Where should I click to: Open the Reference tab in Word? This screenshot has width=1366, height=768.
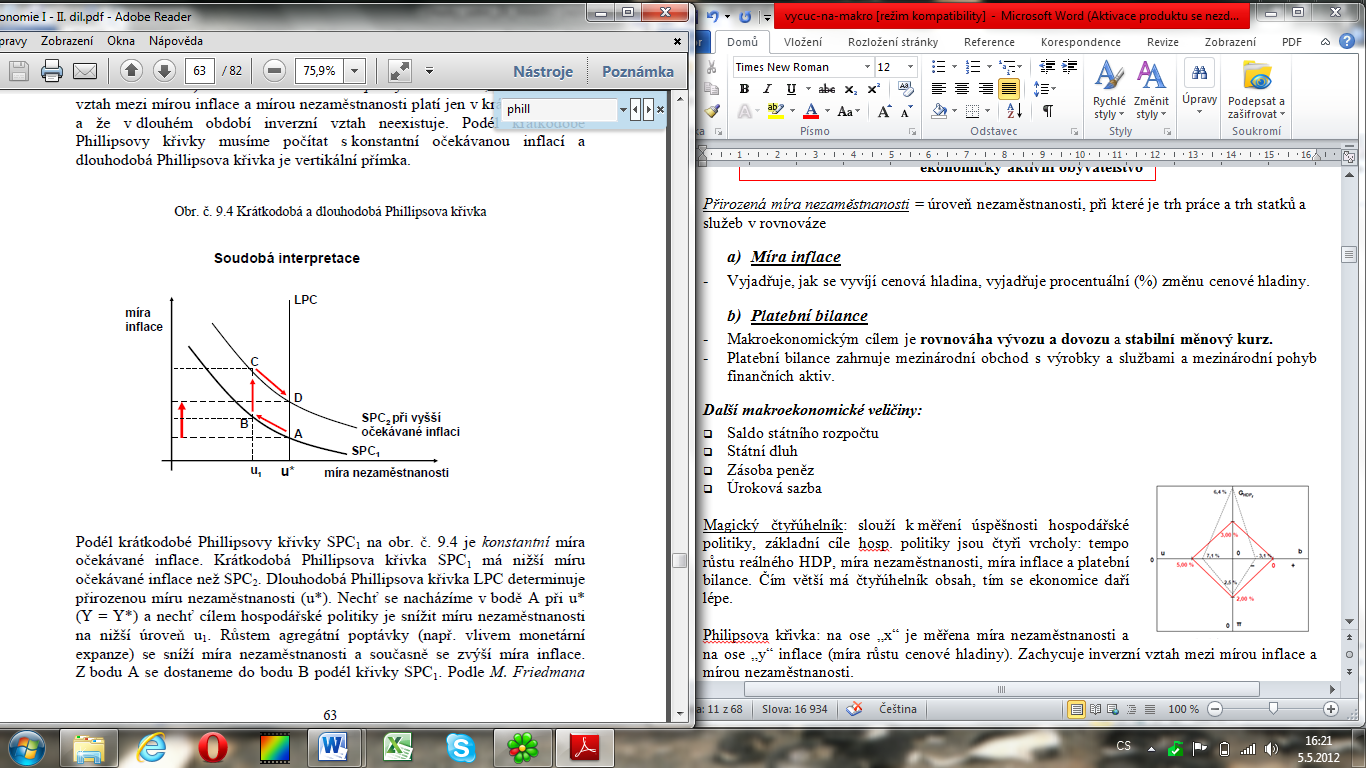[x=989, y=42]
